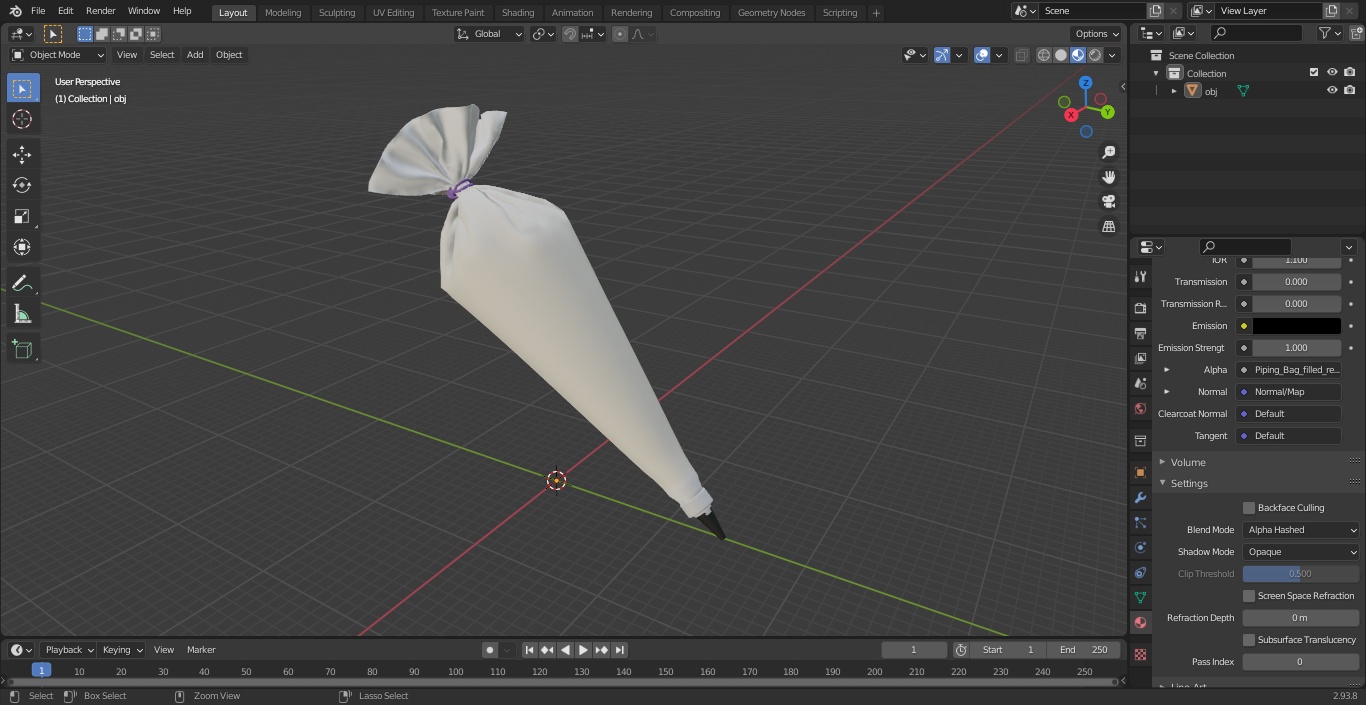
Task: Toggle X-ray viewport mode
Action: coord(1021,55)
